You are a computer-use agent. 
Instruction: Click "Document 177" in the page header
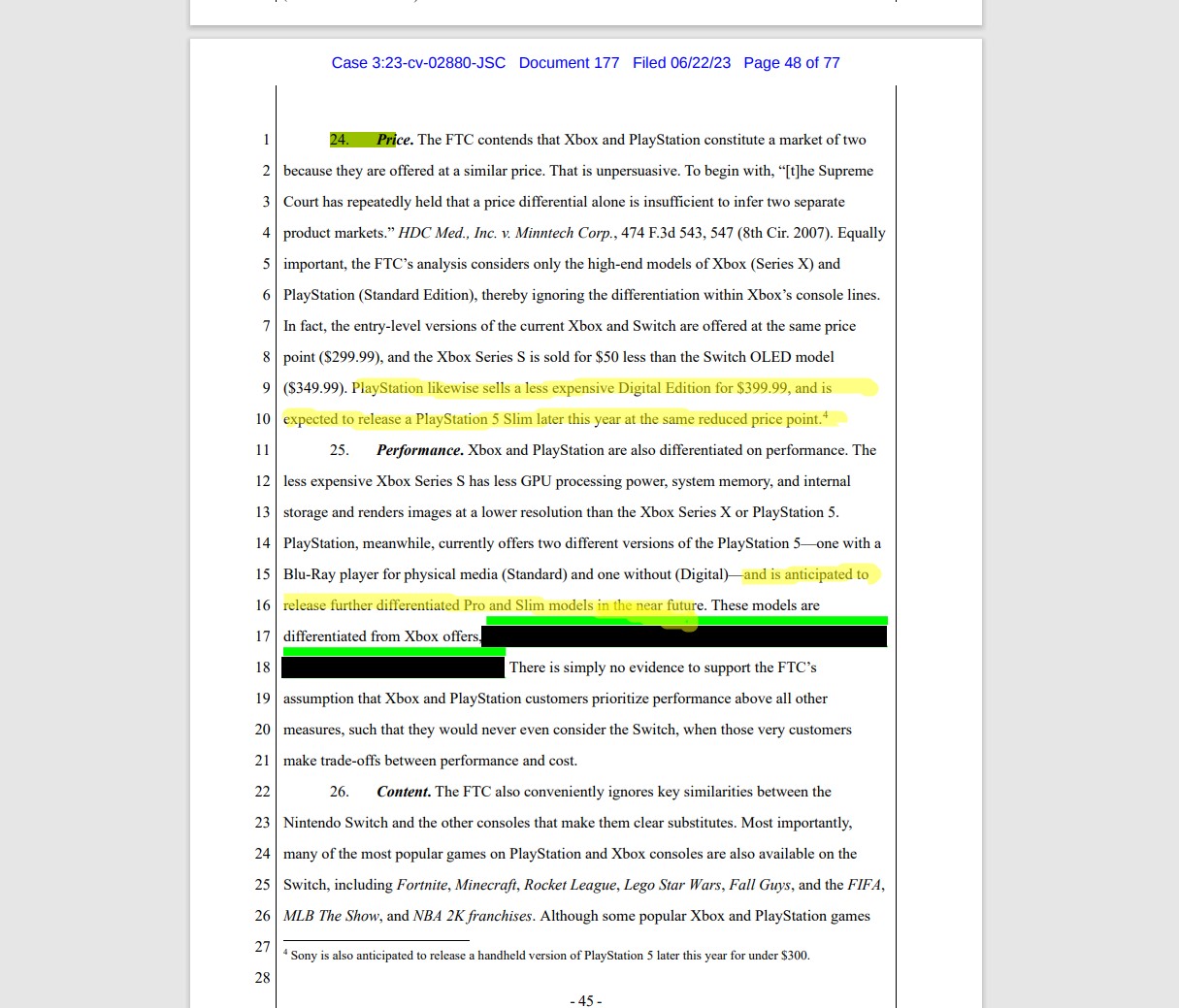tap(569, 63)
